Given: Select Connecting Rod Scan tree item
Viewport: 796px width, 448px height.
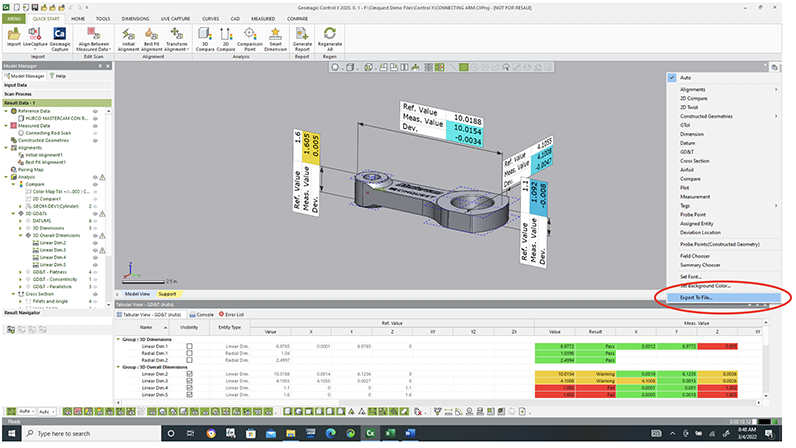Looking at the screenshot, I should coord(48,133).
